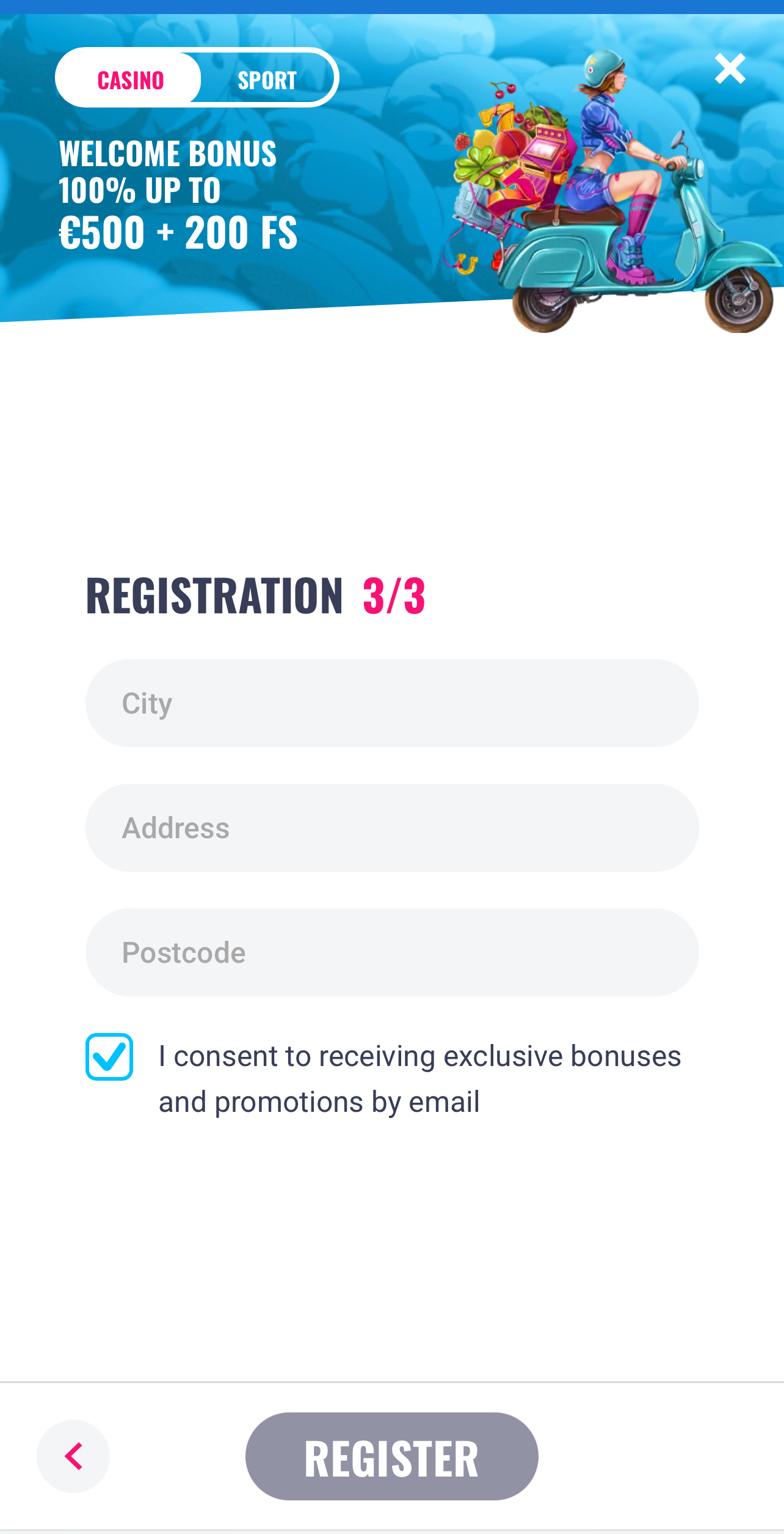
Task: Focus the Postcode input field
Action: [x=392, y=952]
